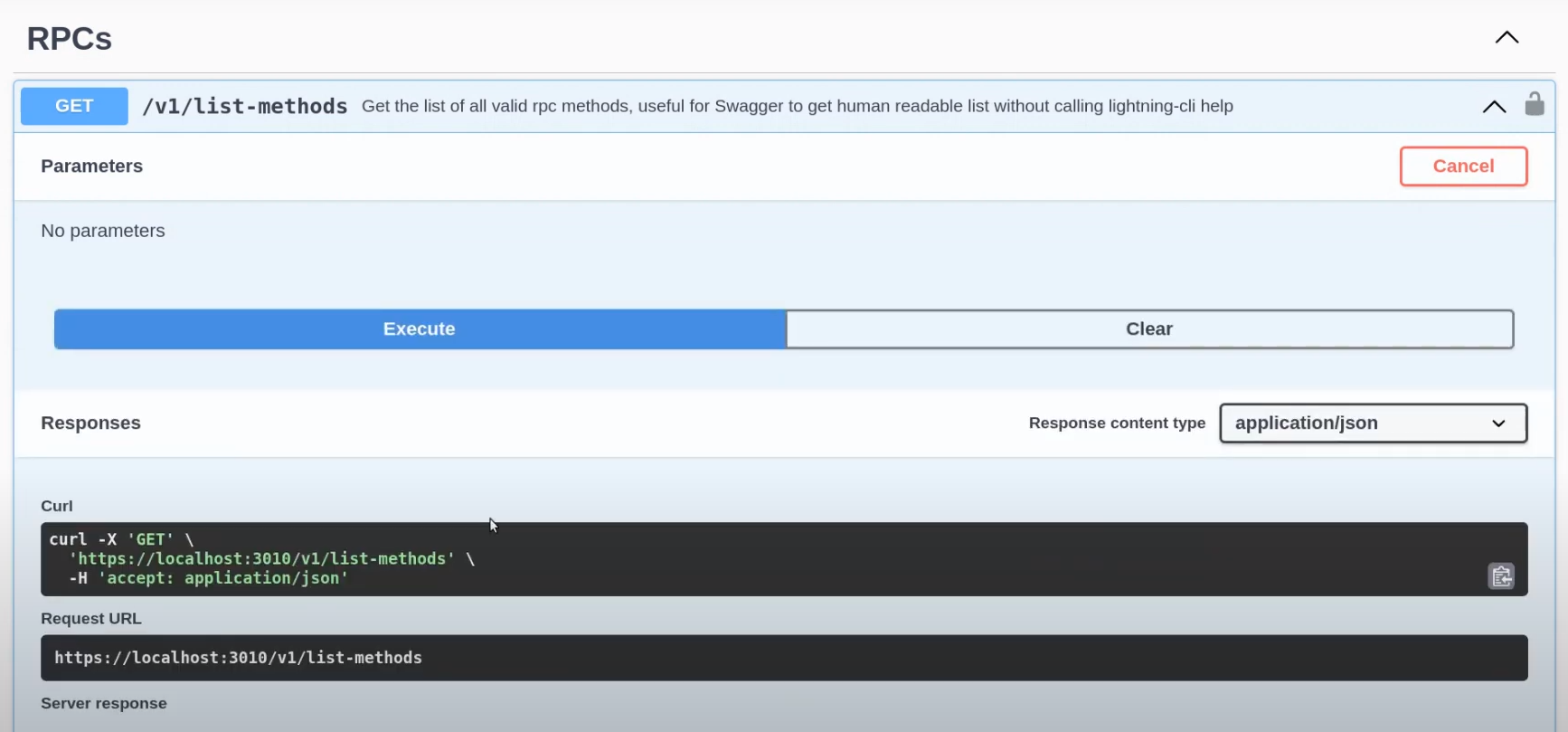Copy the curl command via clipboard icon
This screenshot has width=1568, height=732.
1501,576
